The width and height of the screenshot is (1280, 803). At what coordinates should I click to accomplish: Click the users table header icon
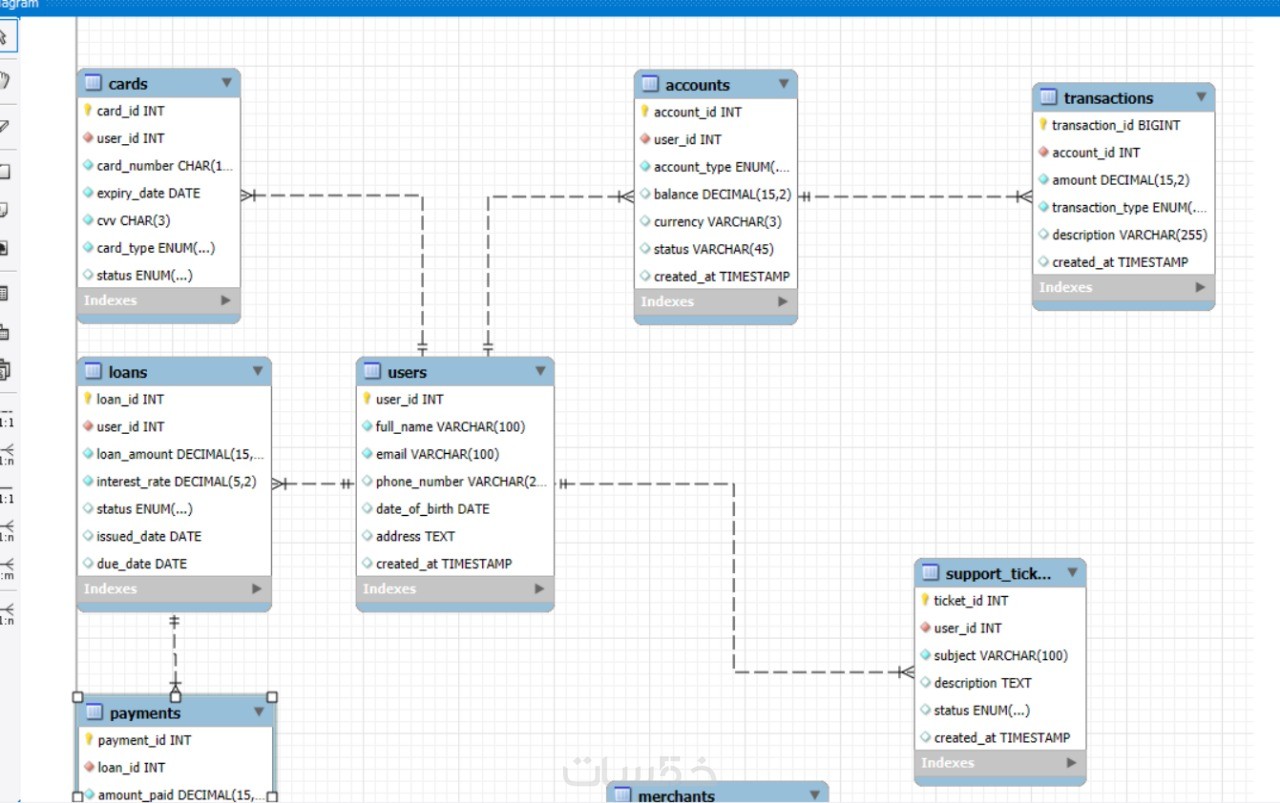click(372, 371)
